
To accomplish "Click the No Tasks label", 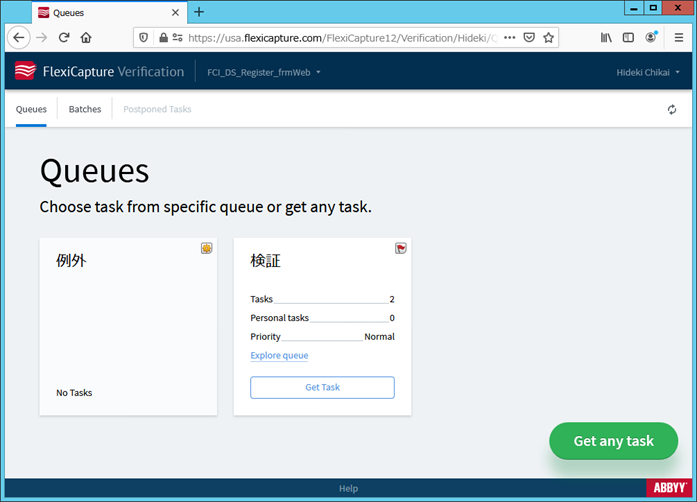I will [x=74, y=393].
